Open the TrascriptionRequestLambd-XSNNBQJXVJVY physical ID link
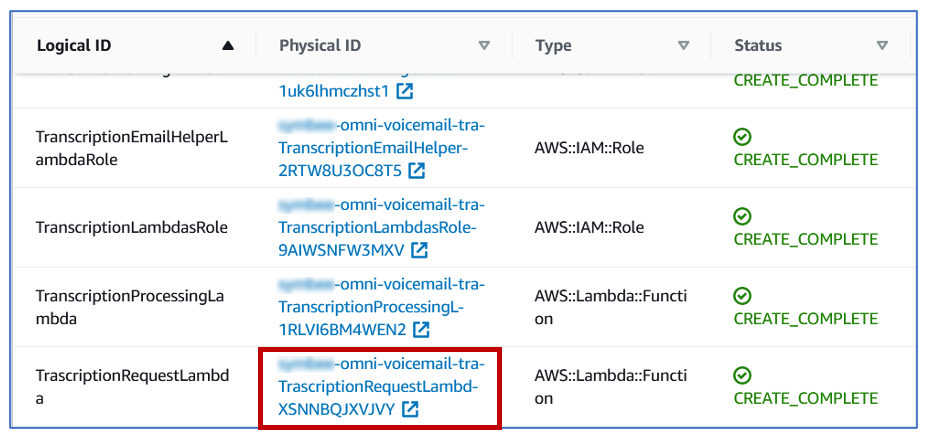927x439 pixels. pyautogui.click(x=381, y=386)
